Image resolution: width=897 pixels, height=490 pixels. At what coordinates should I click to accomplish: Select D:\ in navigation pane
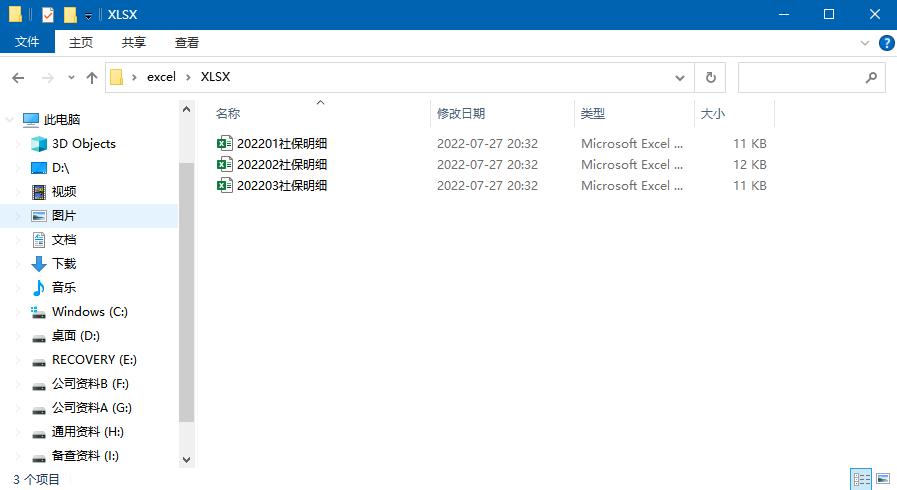[x=60, y=168]
